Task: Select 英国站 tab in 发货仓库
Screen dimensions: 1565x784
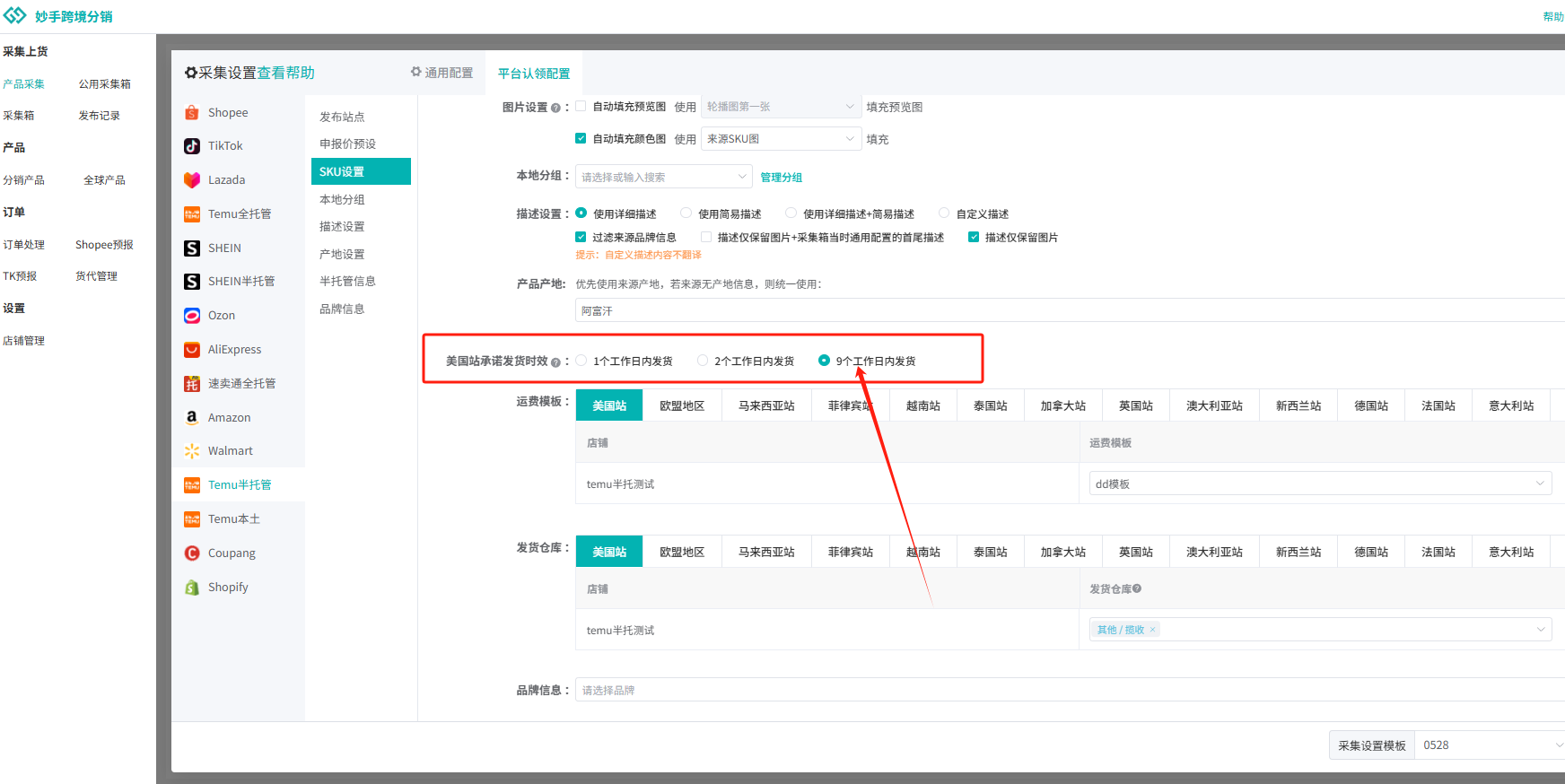Action: [x=1136, y=552]
